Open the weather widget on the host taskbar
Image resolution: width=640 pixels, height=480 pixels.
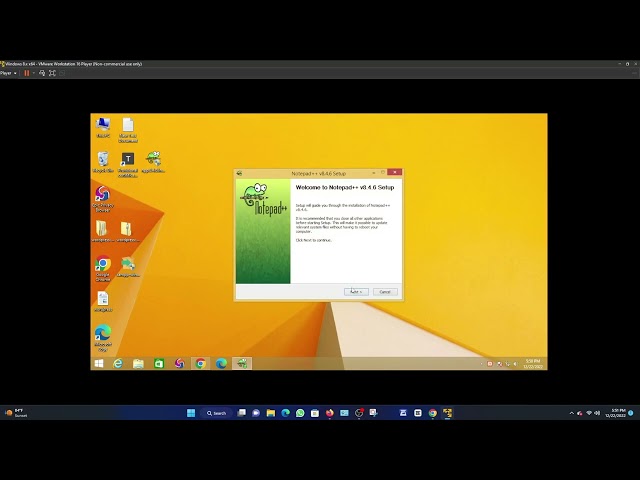16,413
